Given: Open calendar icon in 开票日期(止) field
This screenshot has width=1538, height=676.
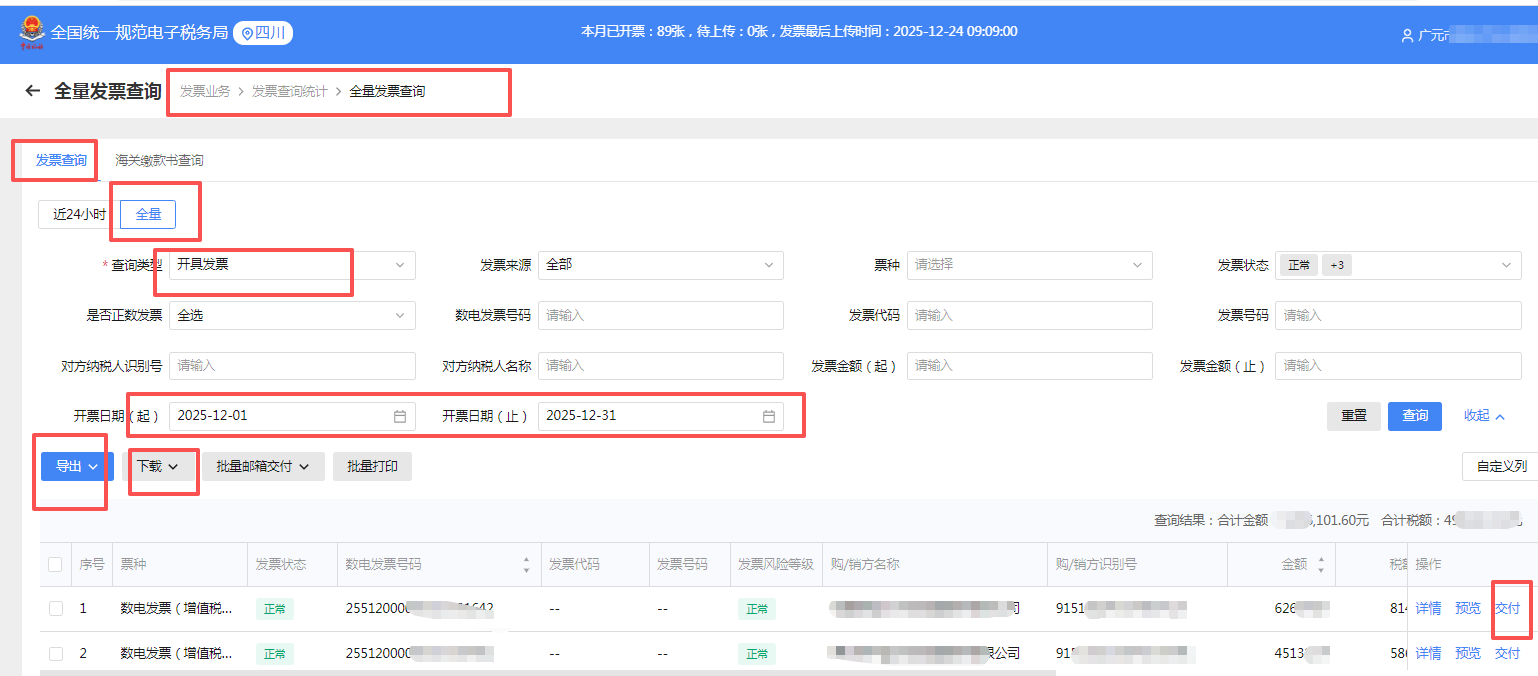Looking at the screenshot, I should 769,416.
